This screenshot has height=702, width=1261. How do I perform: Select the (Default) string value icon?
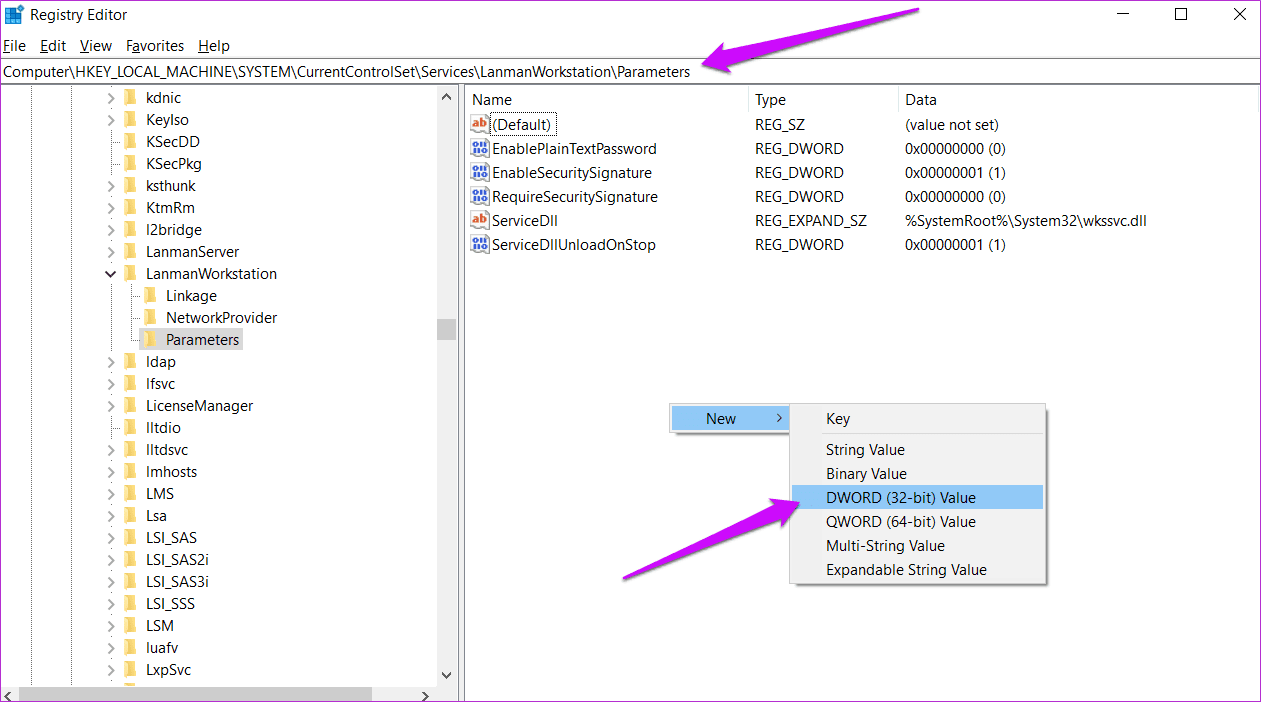(x=480, y=124)
